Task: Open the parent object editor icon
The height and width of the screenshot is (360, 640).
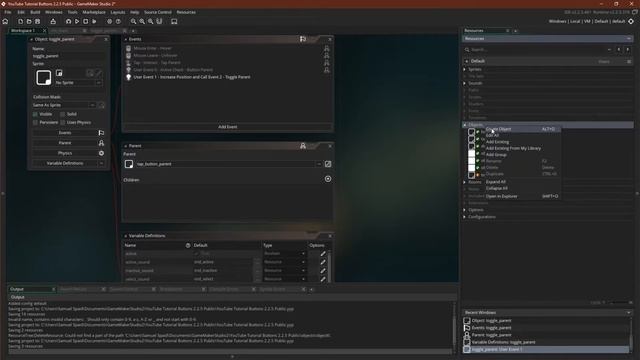Action: pos(328,164)
